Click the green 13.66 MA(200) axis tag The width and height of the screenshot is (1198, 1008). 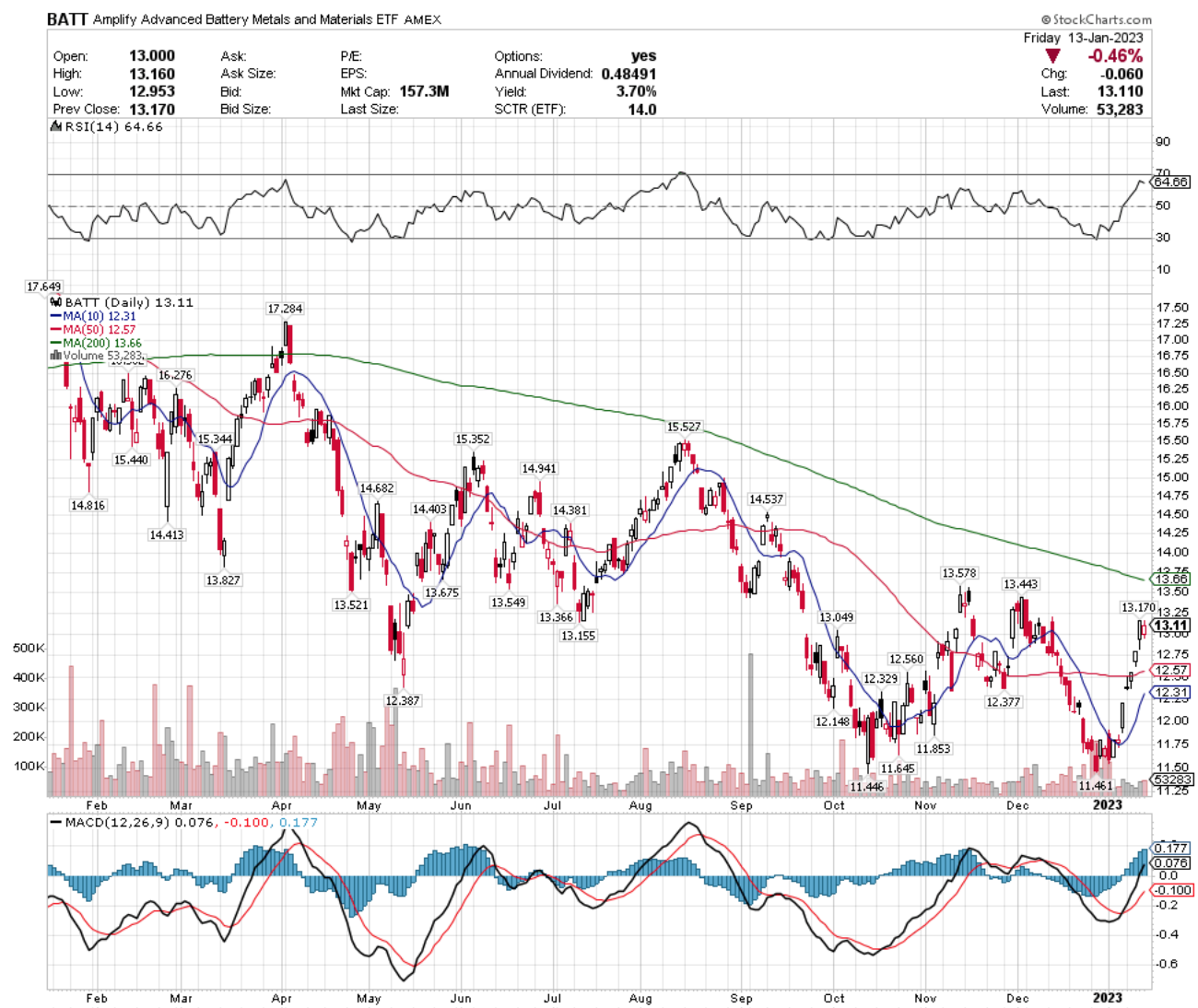click(1172, 580)
